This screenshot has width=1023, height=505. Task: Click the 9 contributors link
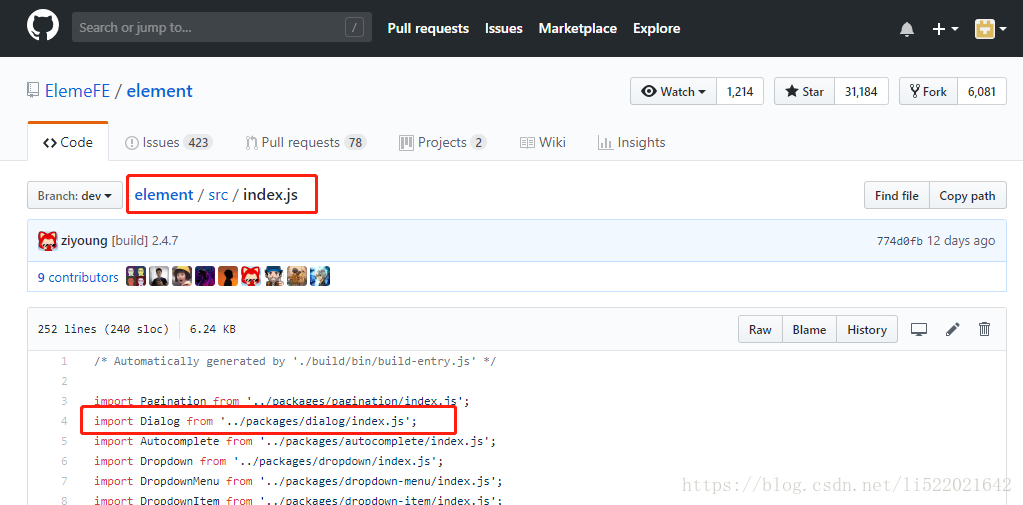click(78, 277)
